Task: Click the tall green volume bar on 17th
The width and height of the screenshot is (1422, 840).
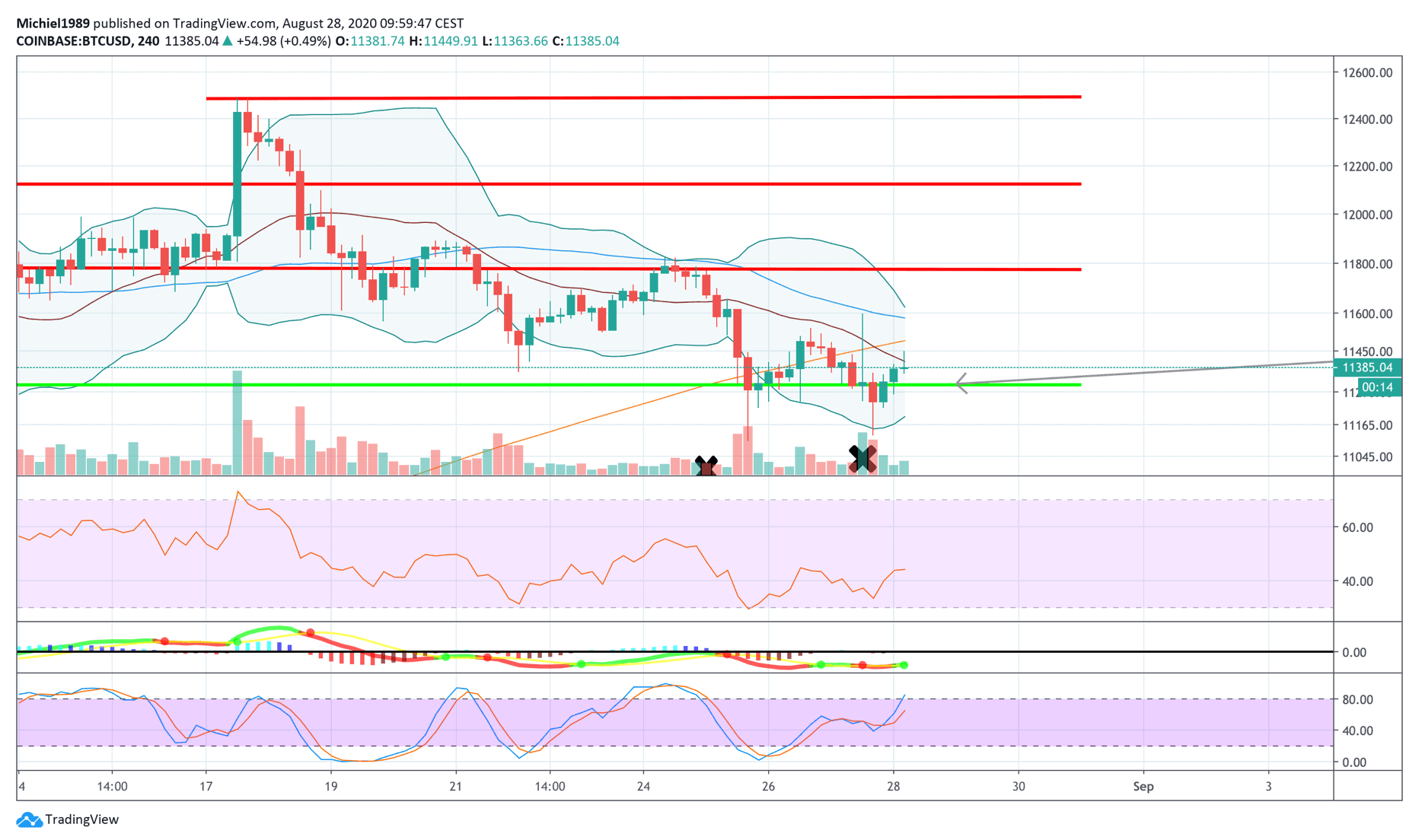Action: (x=237, y=422)
